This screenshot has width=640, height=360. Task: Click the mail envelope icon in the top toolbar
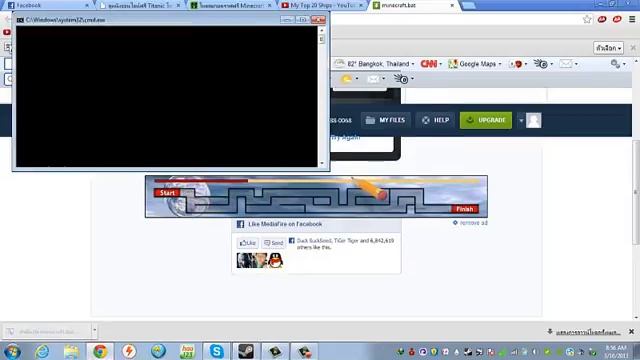tap(566, 64)
